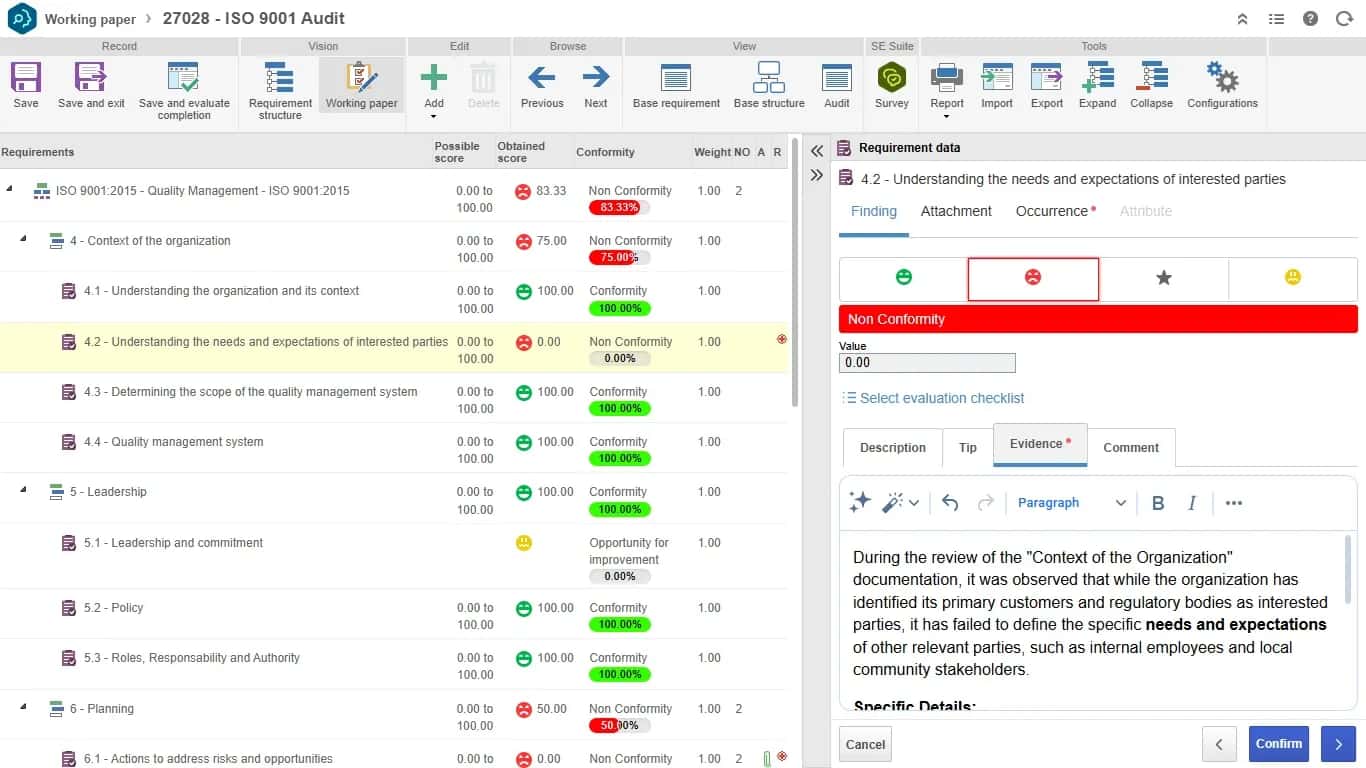Toggle bold formatting in evidence editor
Viewport: 1366px width, 768px height.
point(1158,503)
